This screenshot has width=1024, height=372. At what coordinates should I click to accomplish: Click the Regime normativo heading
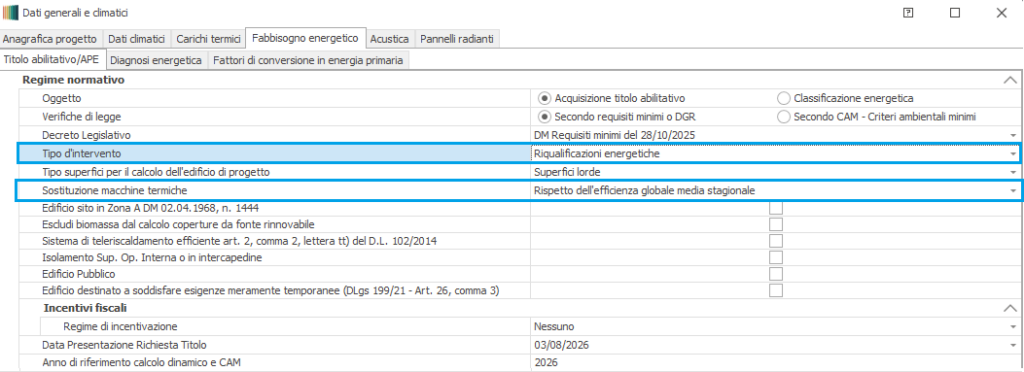[73, 80]
